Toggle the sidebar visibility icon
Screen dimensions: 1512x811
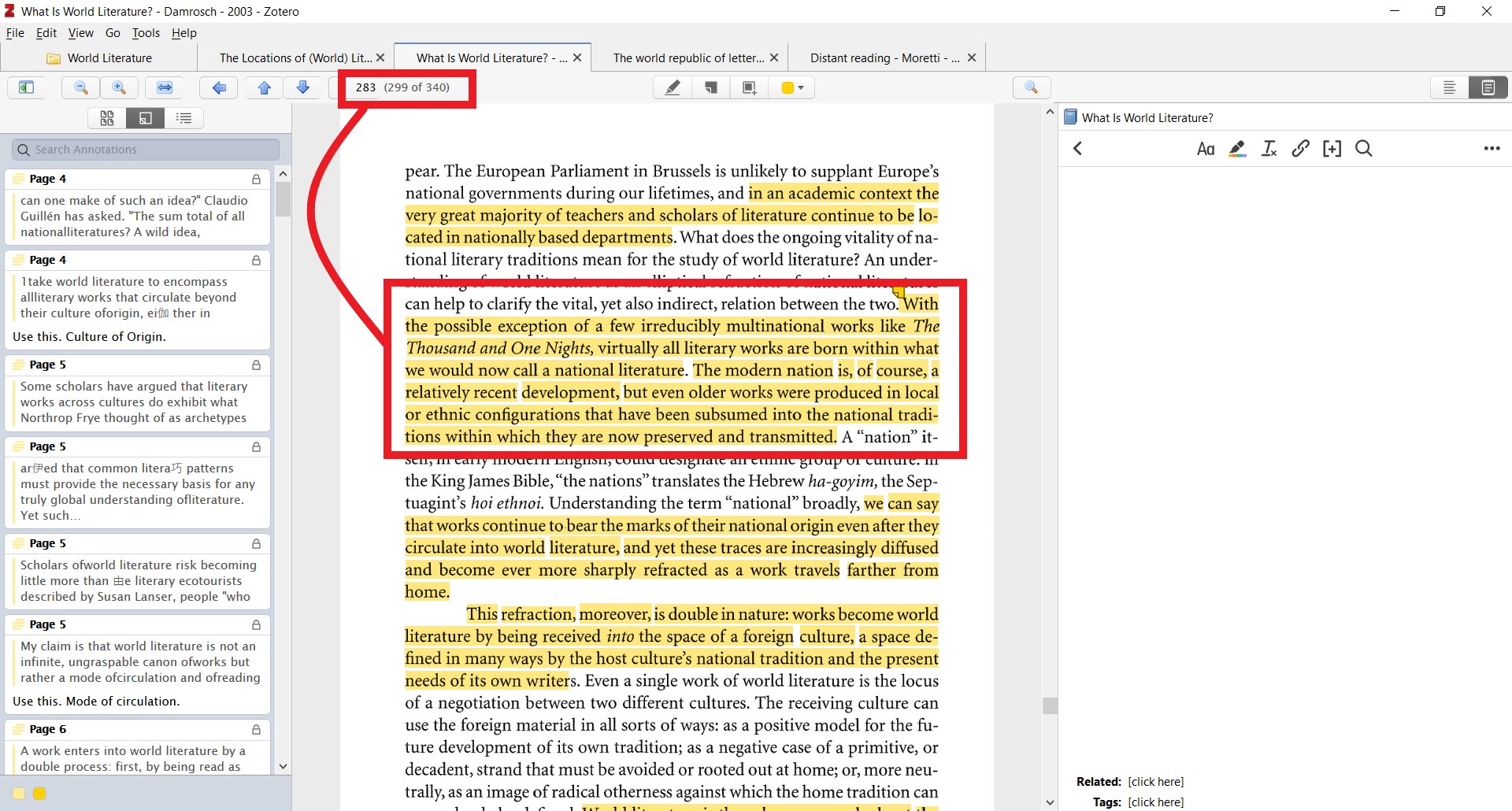(x=26, y=87)
